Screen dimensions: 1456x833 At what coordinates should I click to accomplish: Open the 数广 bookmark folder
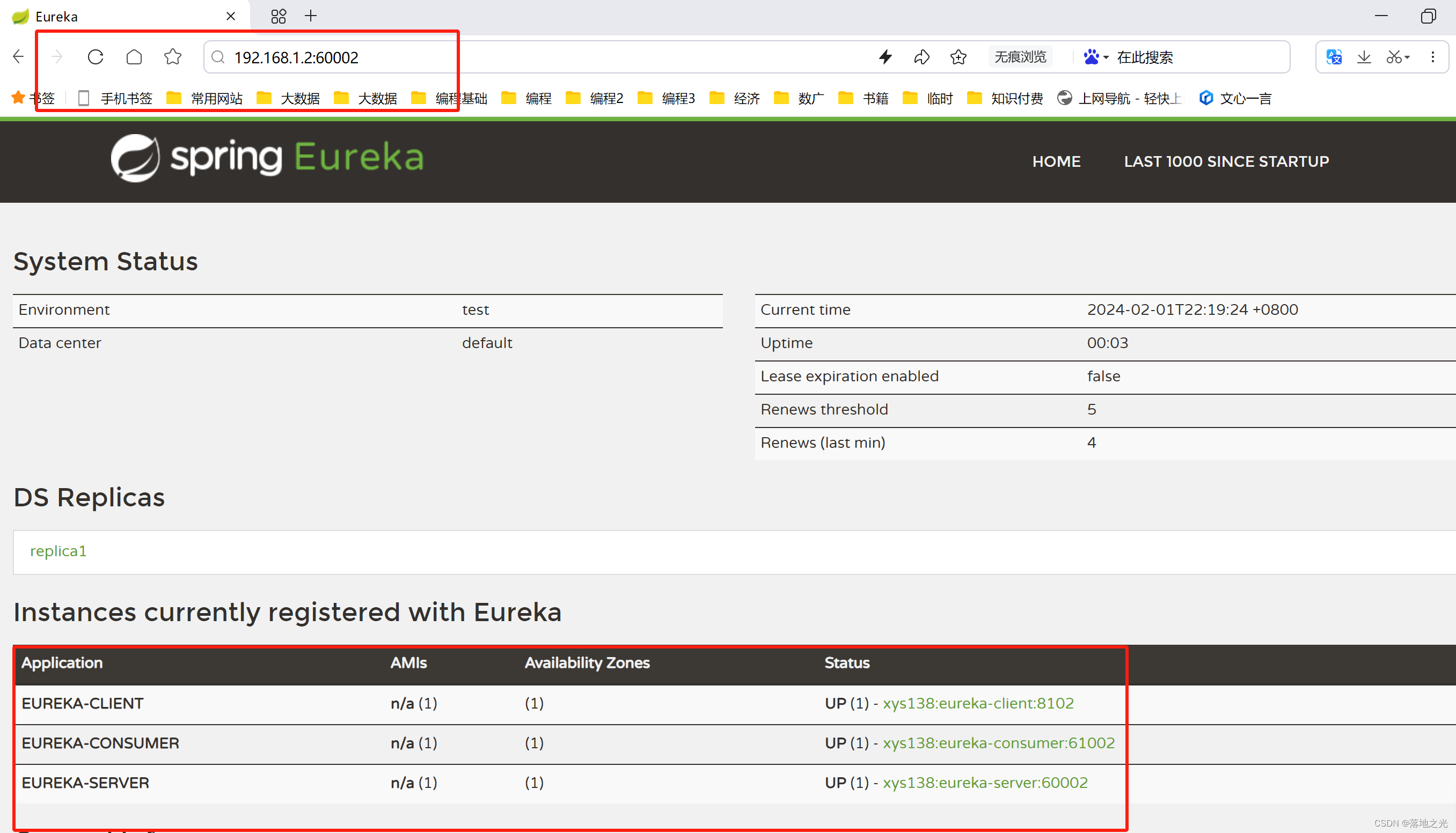pos(799,98)
